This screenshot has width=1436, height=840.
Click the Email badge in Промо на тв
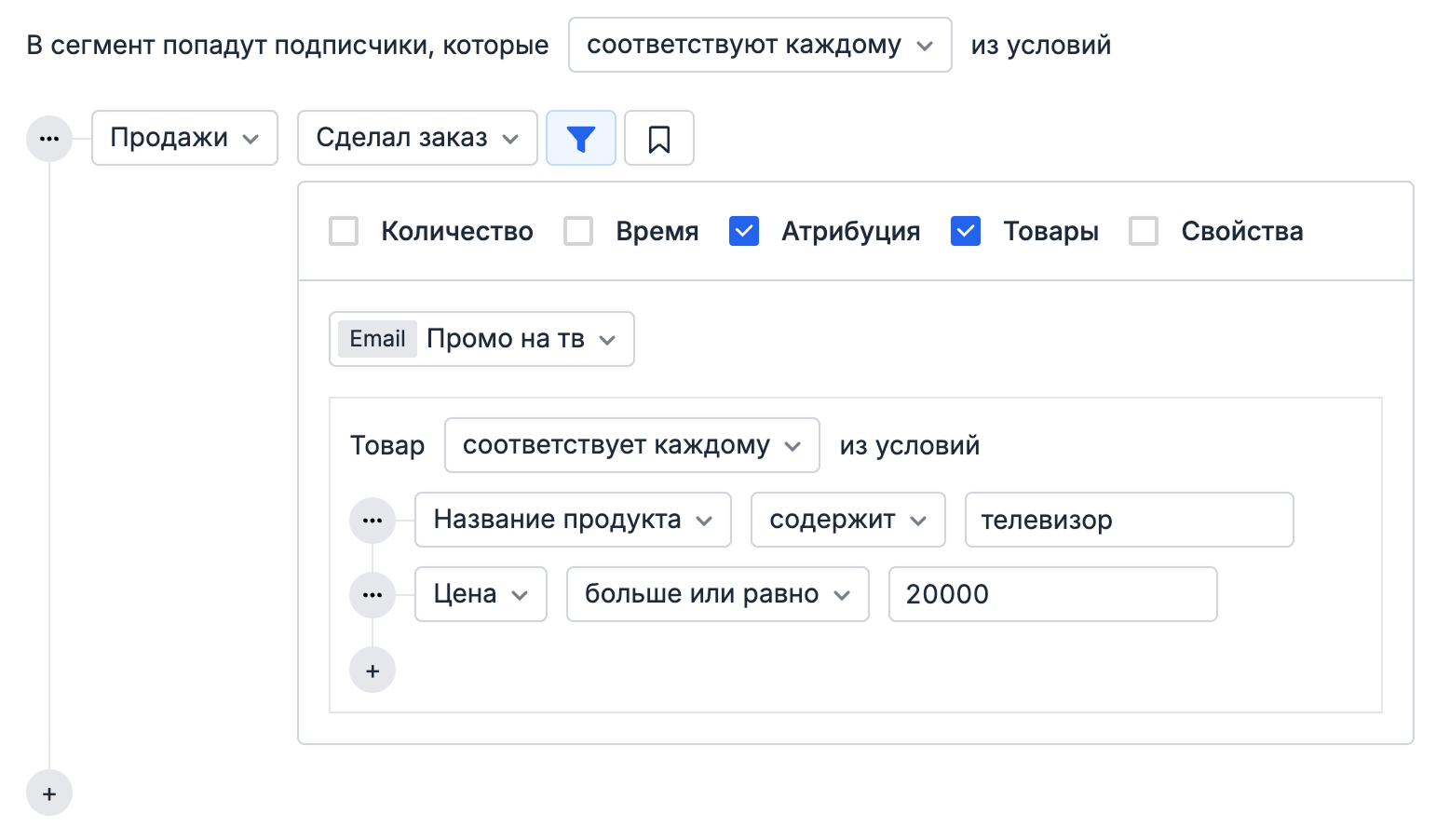click(376, 339)
